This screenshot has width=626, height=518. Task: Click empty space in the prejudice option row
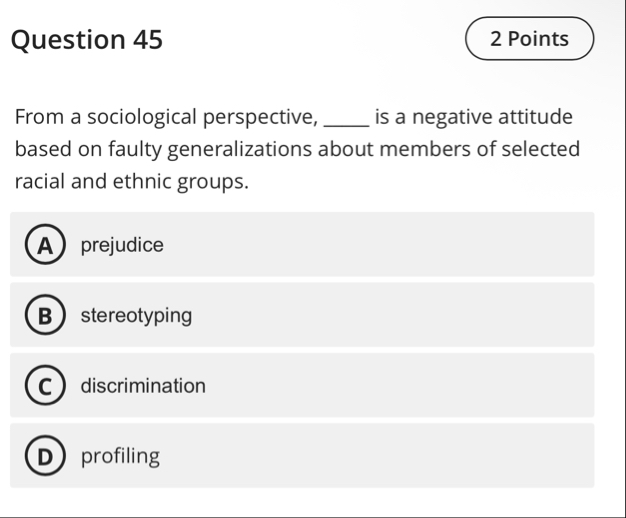pyautogui.click(x=400, y=245)
